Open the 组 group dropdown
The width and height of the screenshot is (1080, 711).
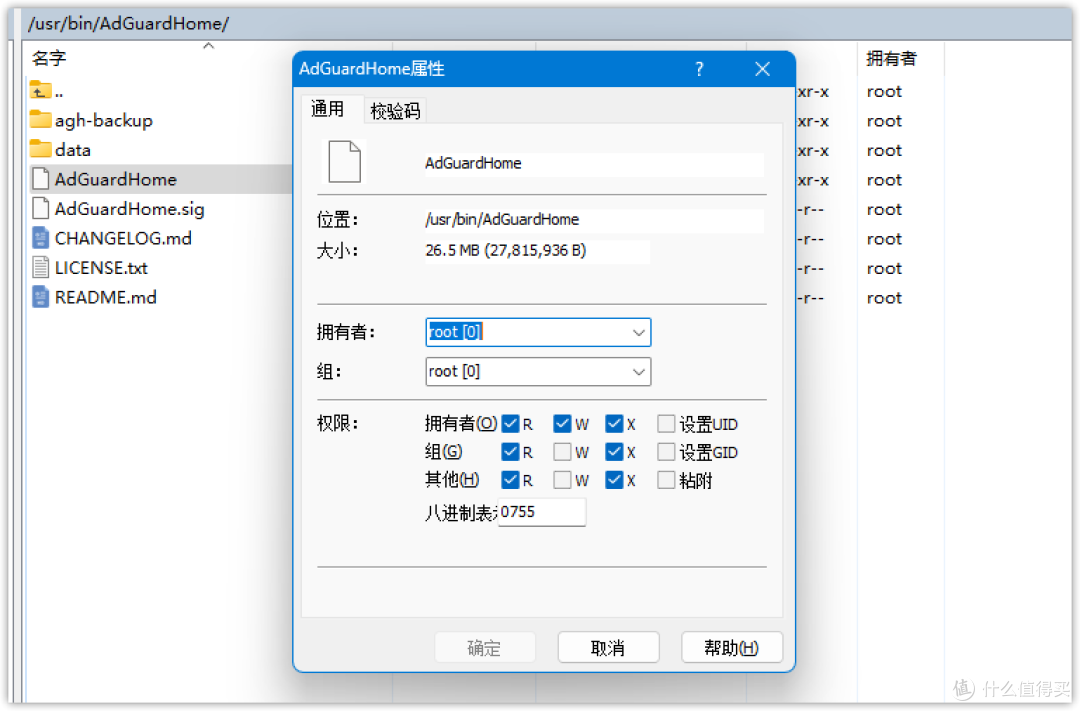click(637, 371)
